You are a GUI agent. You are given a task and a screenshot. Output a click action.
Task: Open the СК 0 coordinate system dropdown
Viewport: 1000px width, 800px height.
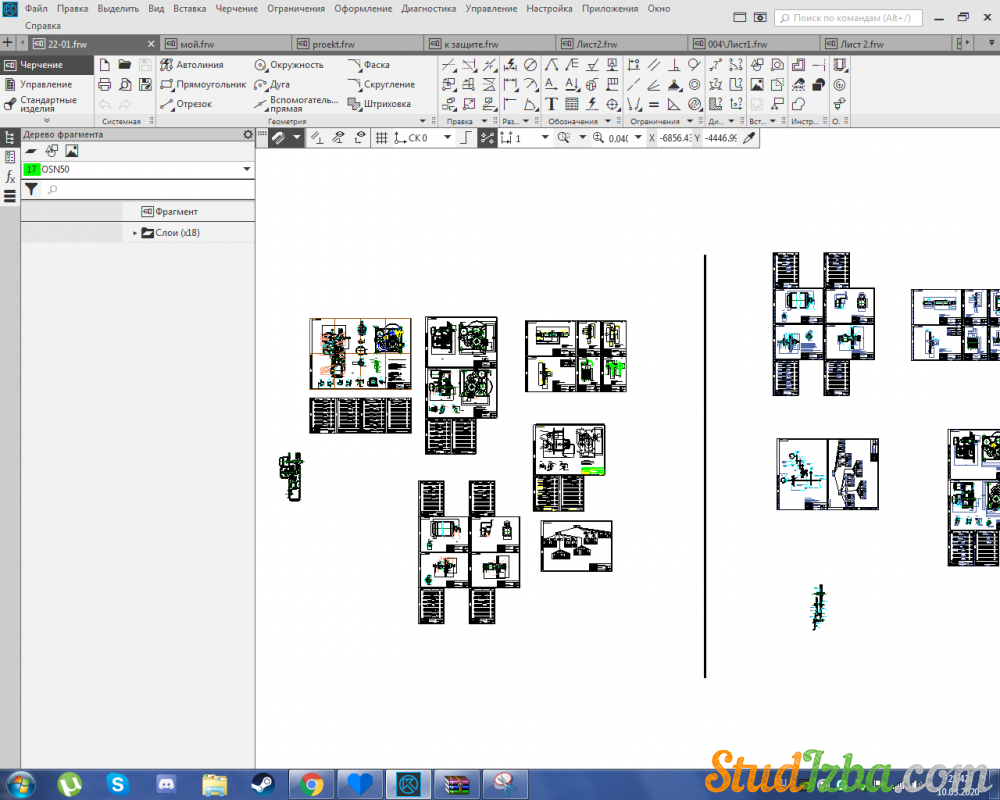445,138
